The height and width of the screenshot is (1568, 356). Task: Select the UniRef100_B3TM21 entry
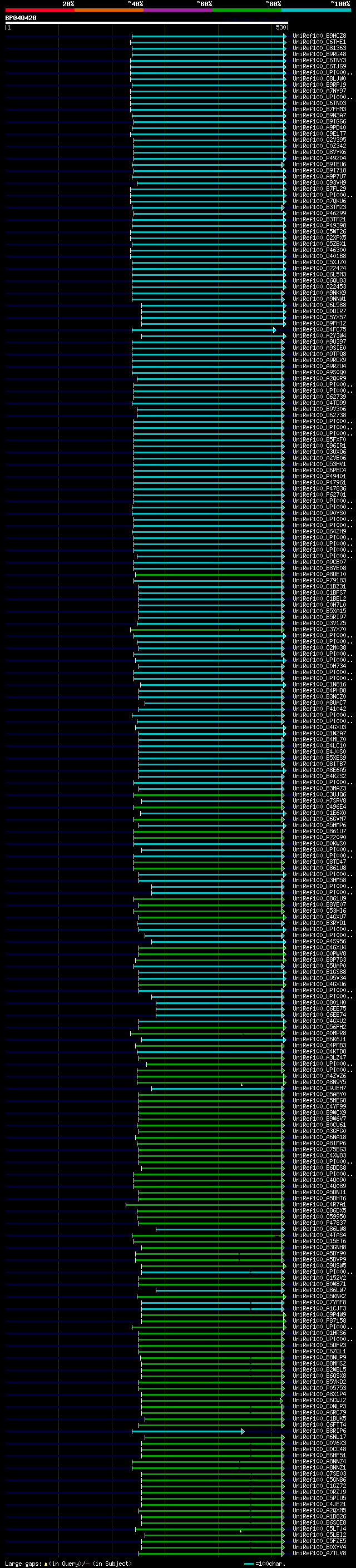[x=319, y=220]
